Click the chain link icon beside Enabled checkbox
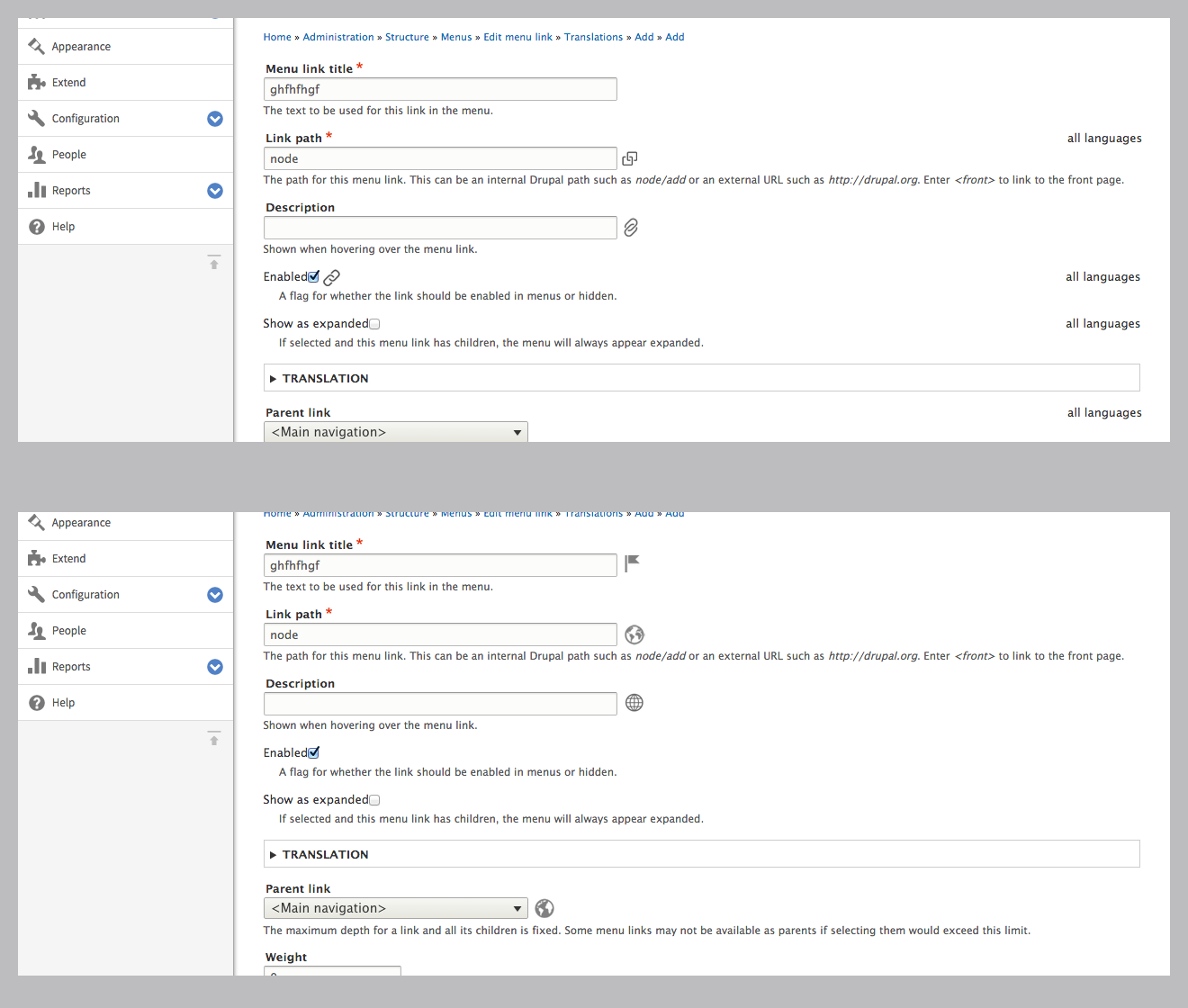The height and width of the screenshot is (1008, 1188). (331, 277)
